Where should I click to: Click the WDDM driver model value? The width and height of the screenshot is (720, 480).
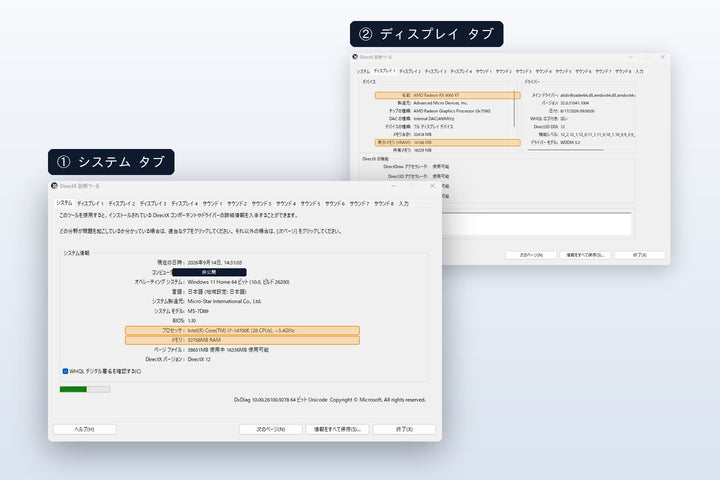[570, 142]
